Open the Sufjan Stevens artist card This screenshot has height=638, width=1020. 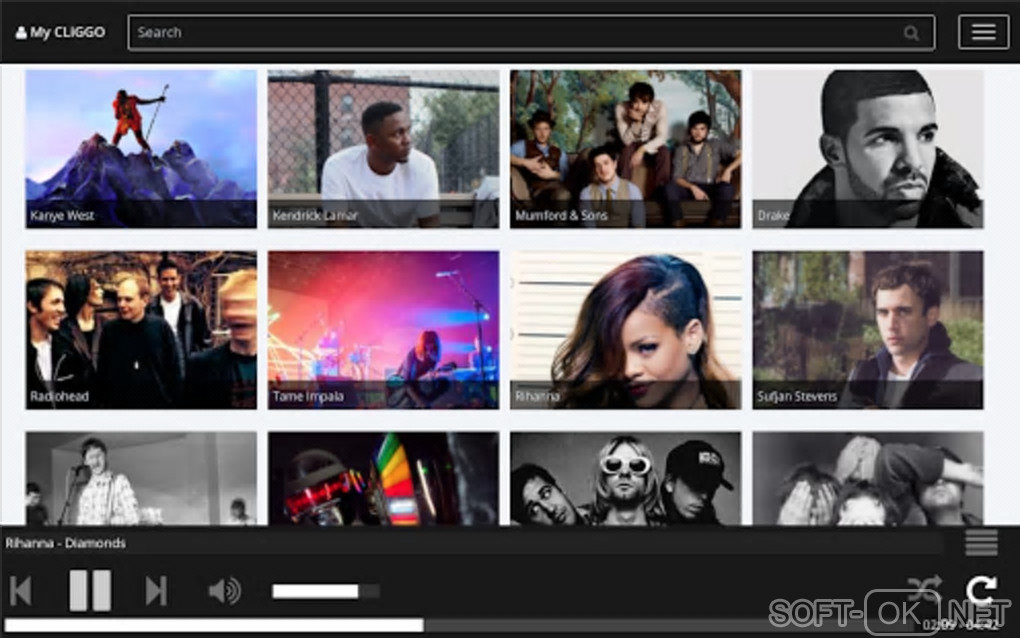[x=868, y=330]
